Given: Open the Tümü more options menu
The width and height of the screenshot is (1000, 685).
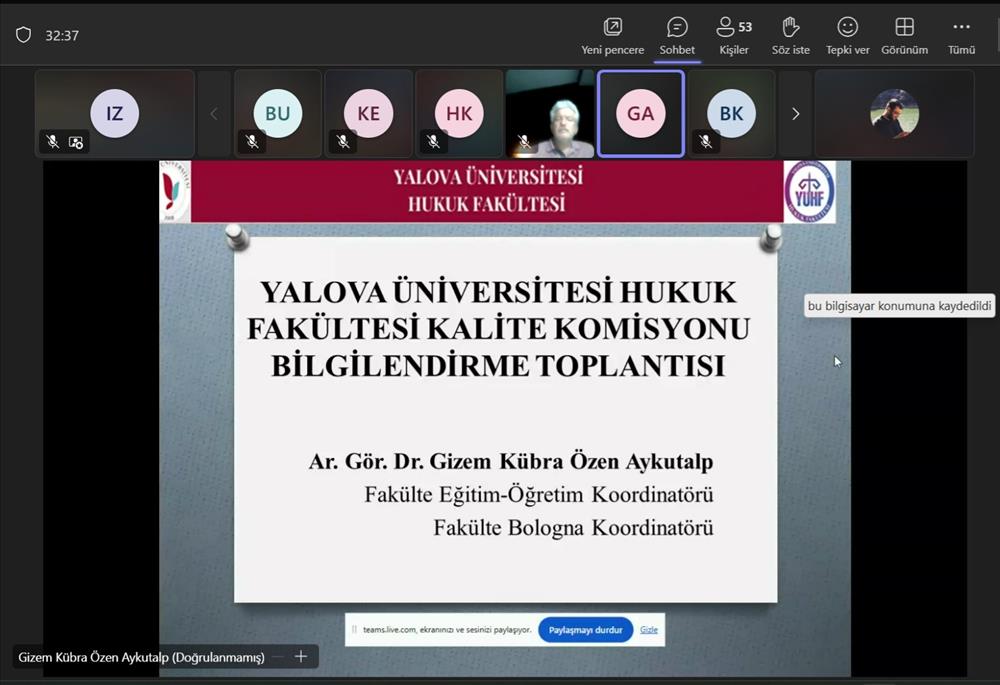Looking at the screenshot, I should [961, 36].
